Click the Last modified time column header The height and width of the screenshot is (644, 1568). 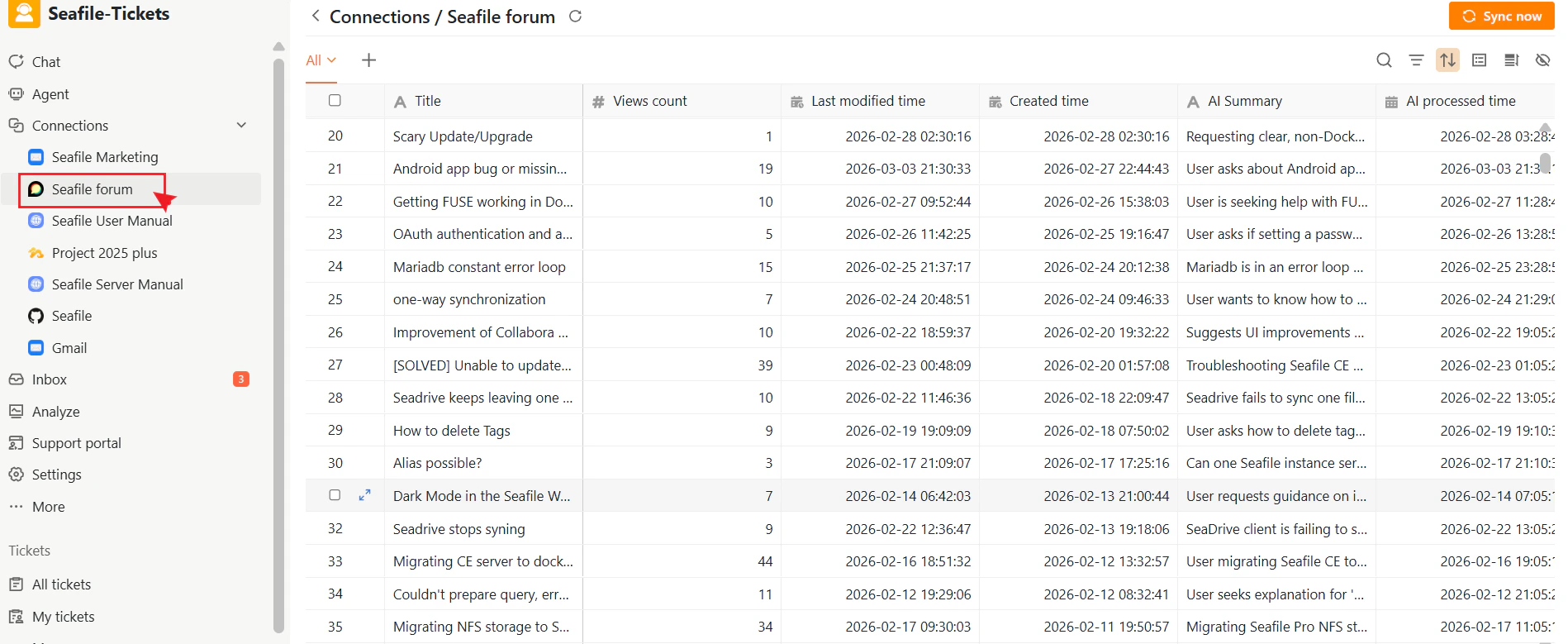880,101
